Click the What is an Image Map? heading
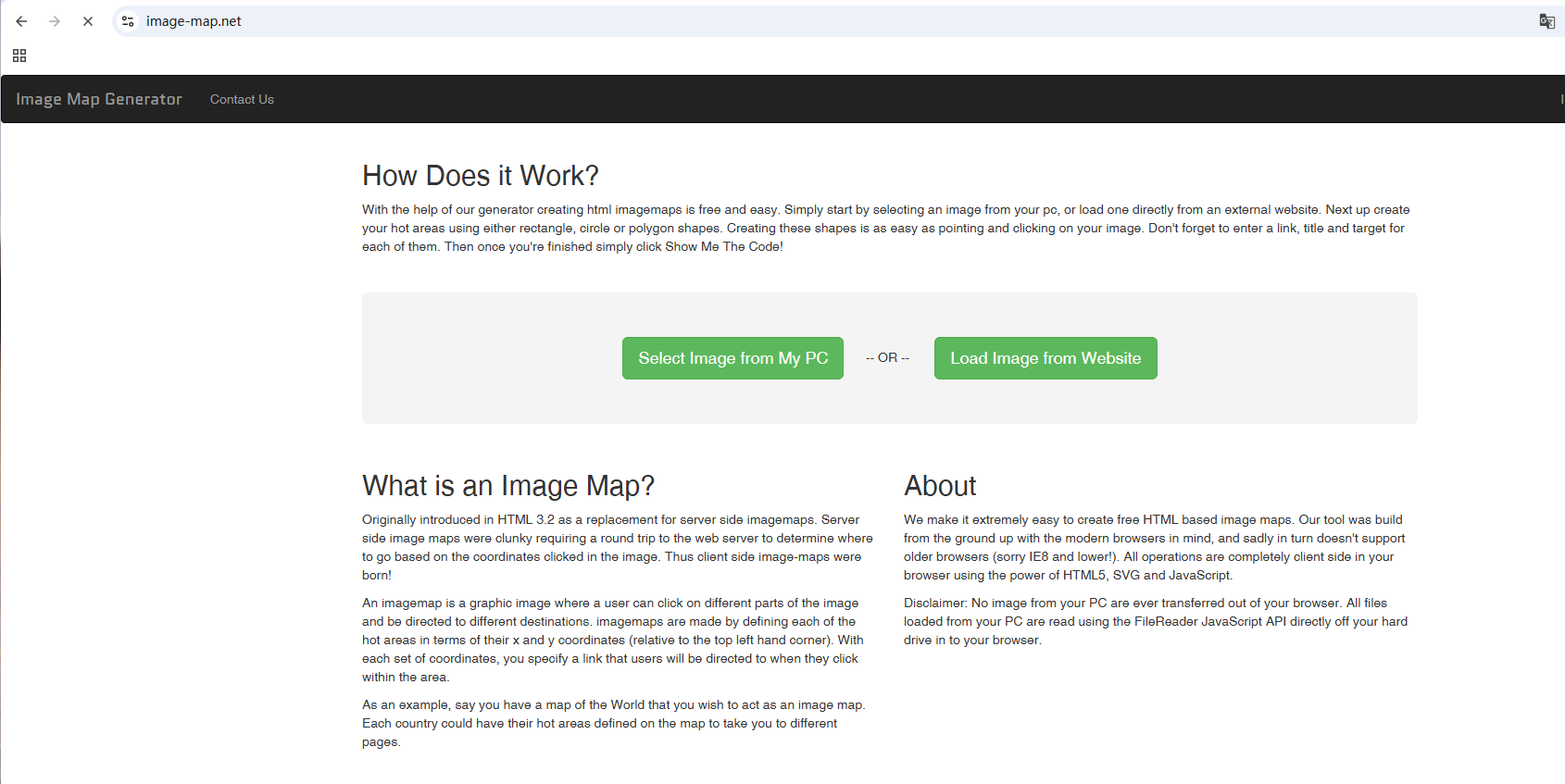Screen dimensions: 1565x784 point(508,486)
